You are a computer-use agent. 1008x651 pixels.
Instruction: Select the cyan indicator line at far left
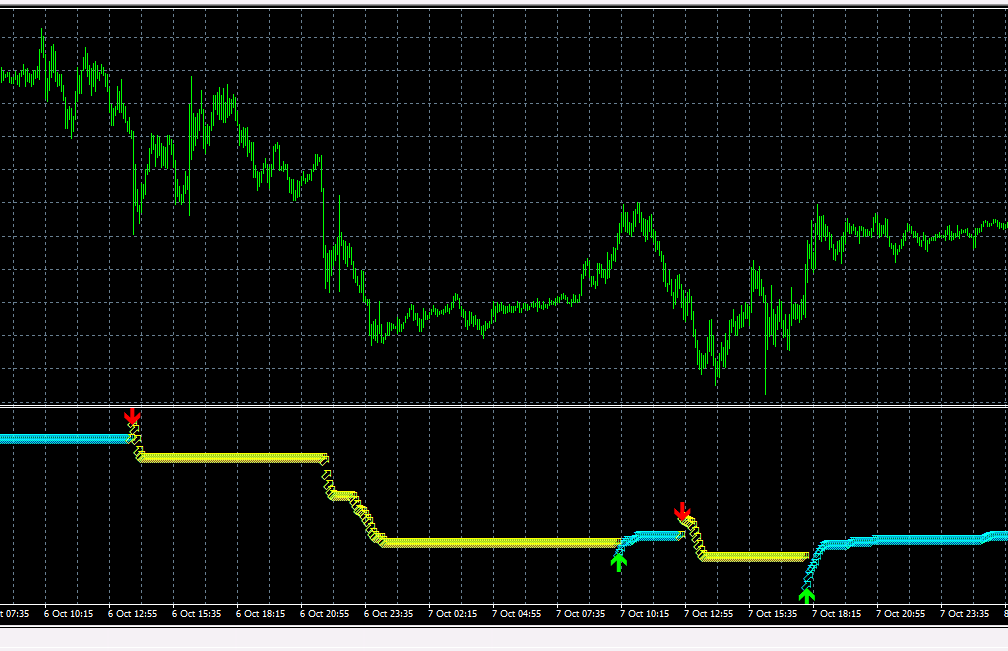[60, 438]
